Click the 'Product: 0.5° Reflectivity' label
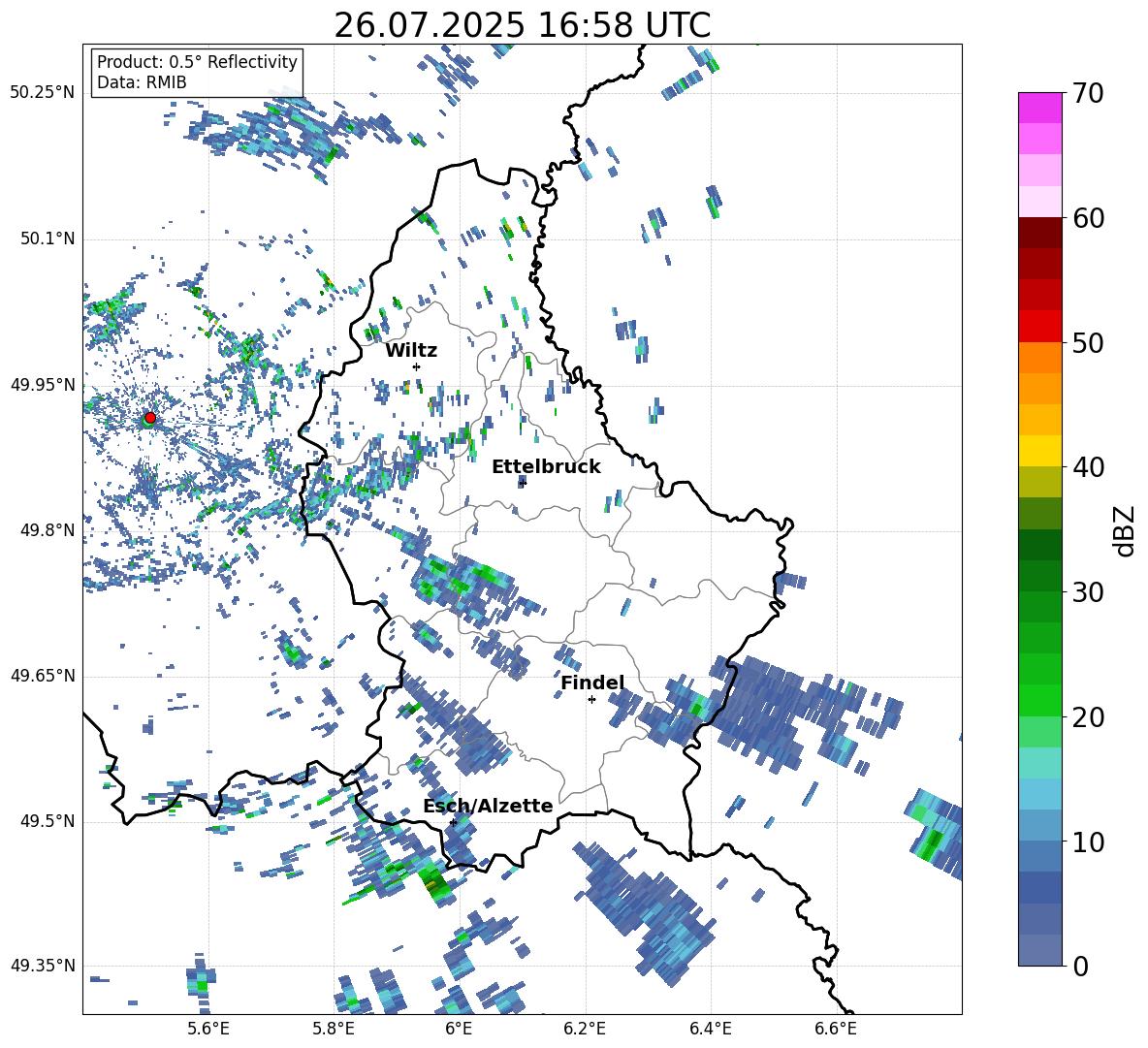The image size is (1148, 1048). coord(197,62)
